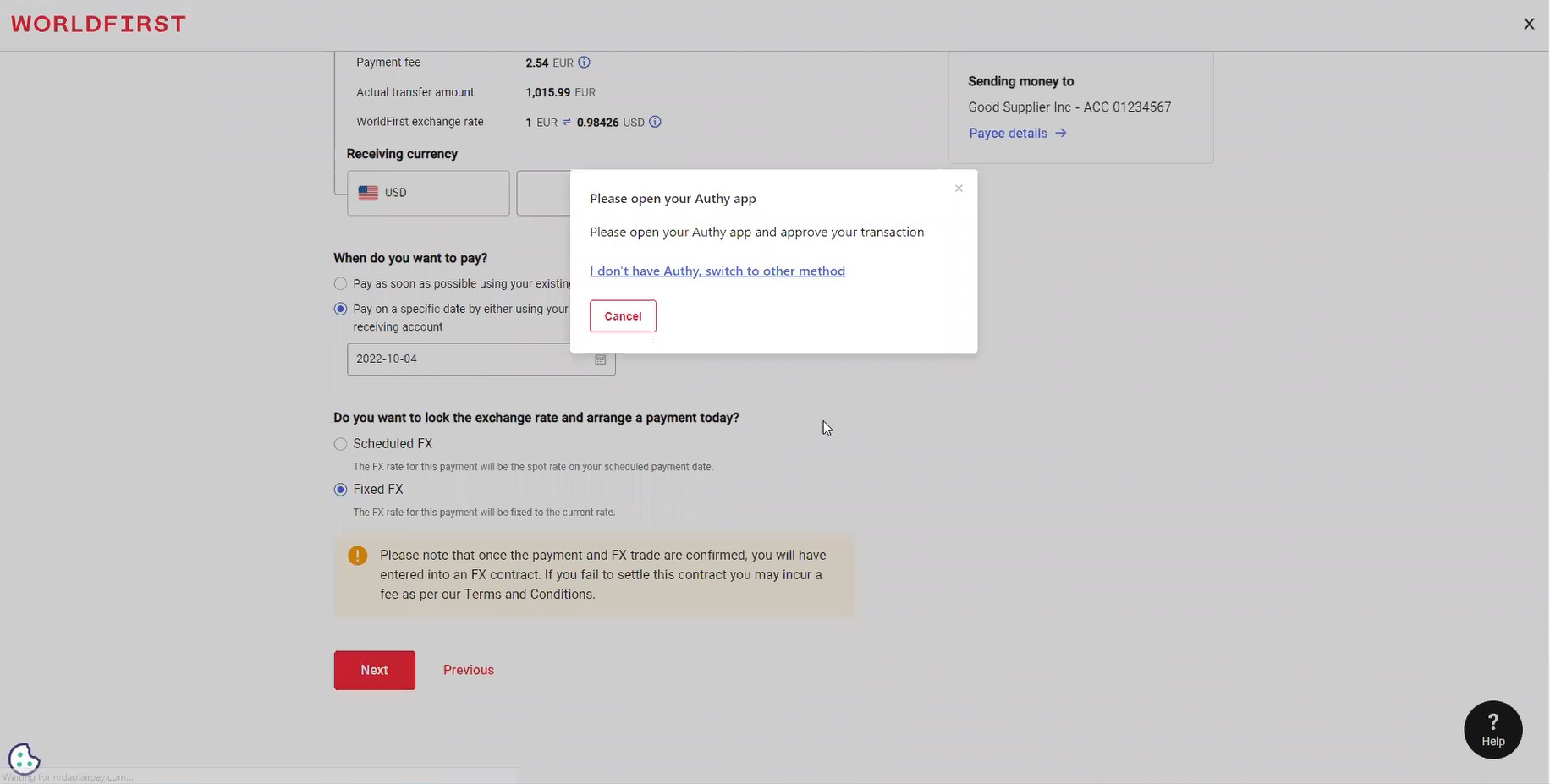Click the calendar icon on the date field

600,359
